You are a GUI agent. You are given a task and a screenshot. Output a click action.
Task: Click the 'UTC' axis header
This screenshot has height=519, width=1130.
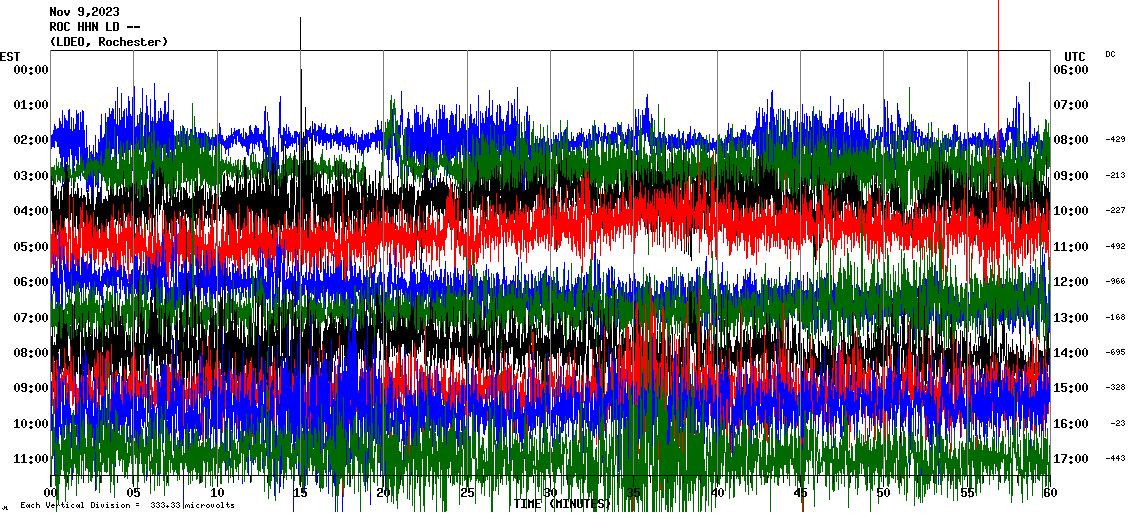(1075, 56)
